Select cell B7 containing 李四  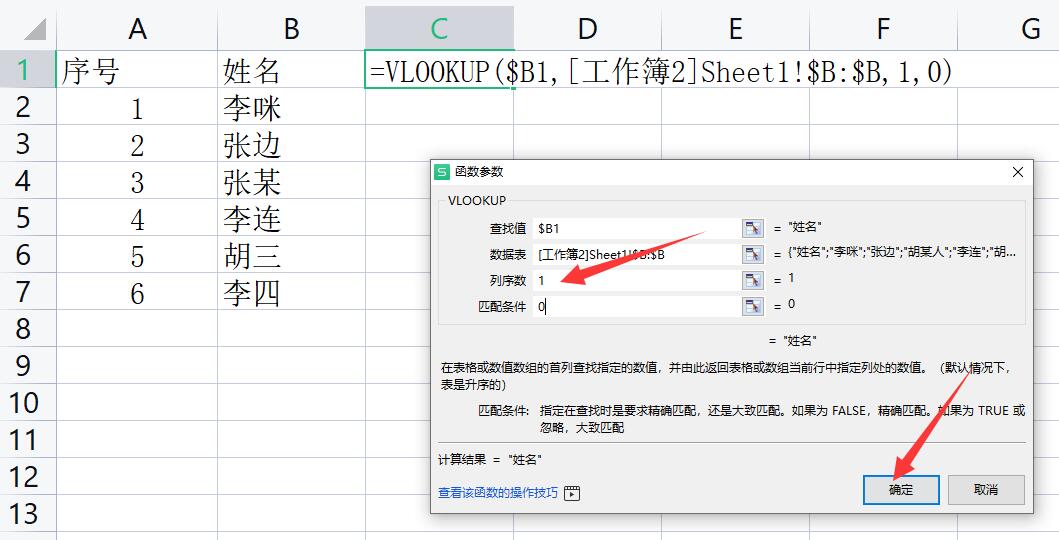(x=290, y=293)
